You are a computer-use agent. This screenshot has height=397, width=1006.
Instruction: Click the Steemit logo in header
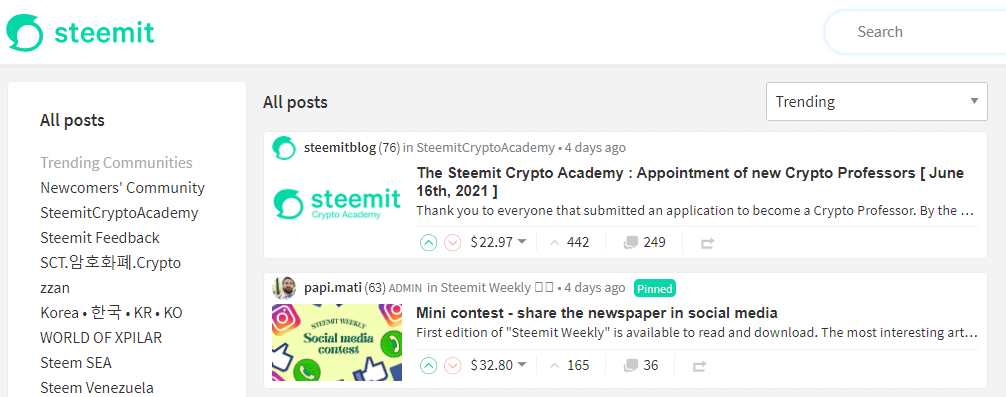point(80,32)
